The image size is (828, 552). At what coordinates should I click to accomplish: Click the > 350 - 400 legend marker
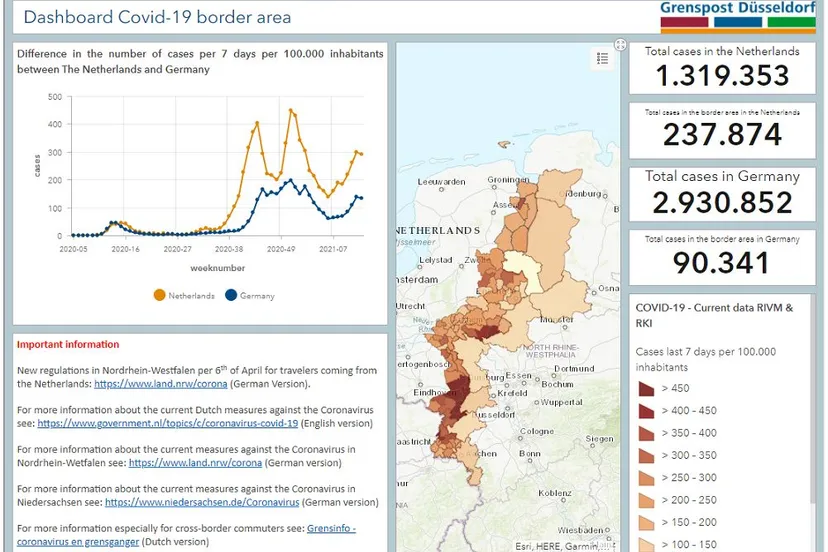647,433
